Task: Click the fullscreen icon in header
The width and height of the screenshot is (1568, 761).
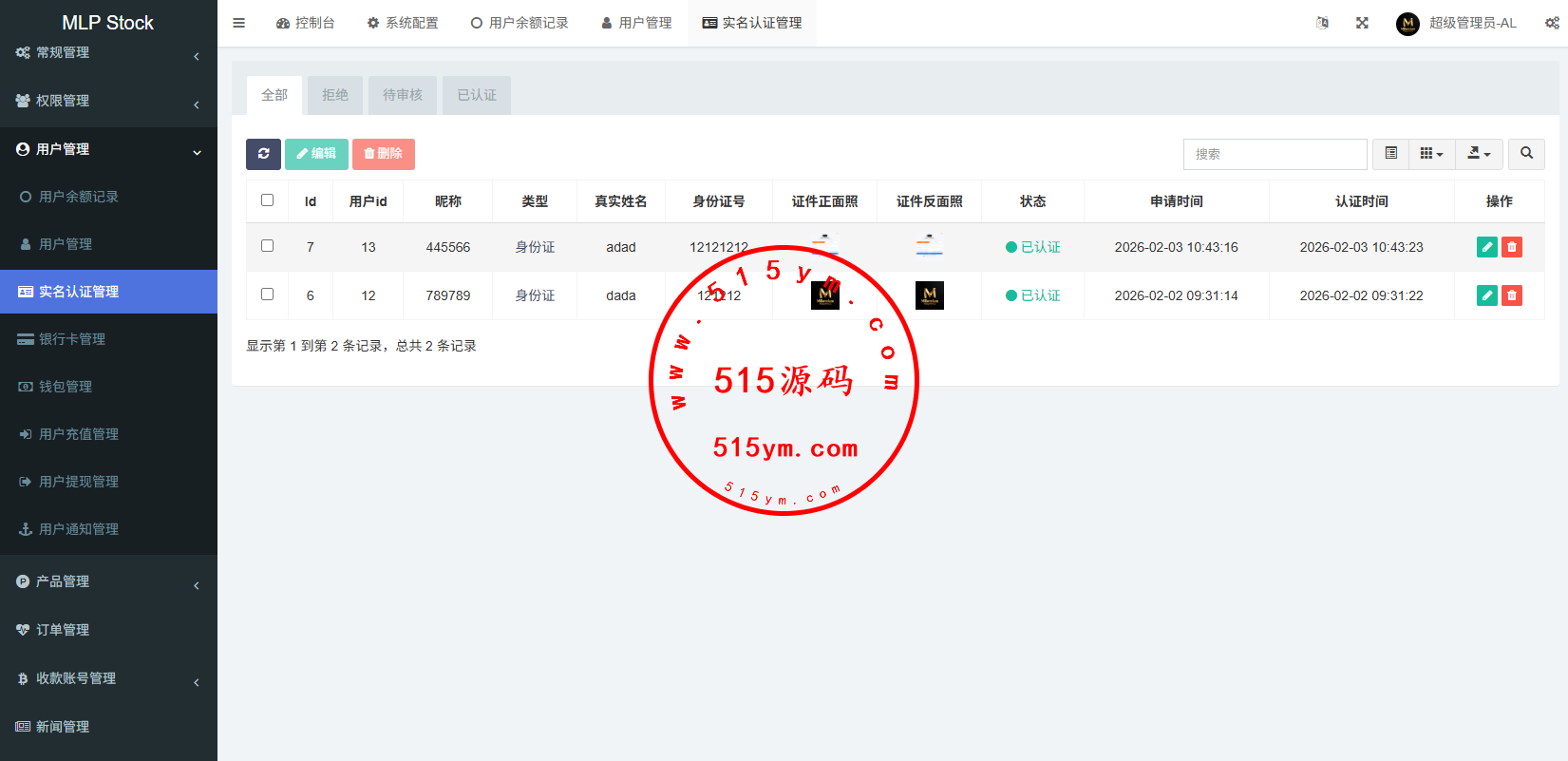Action: tap(1362, 23)
